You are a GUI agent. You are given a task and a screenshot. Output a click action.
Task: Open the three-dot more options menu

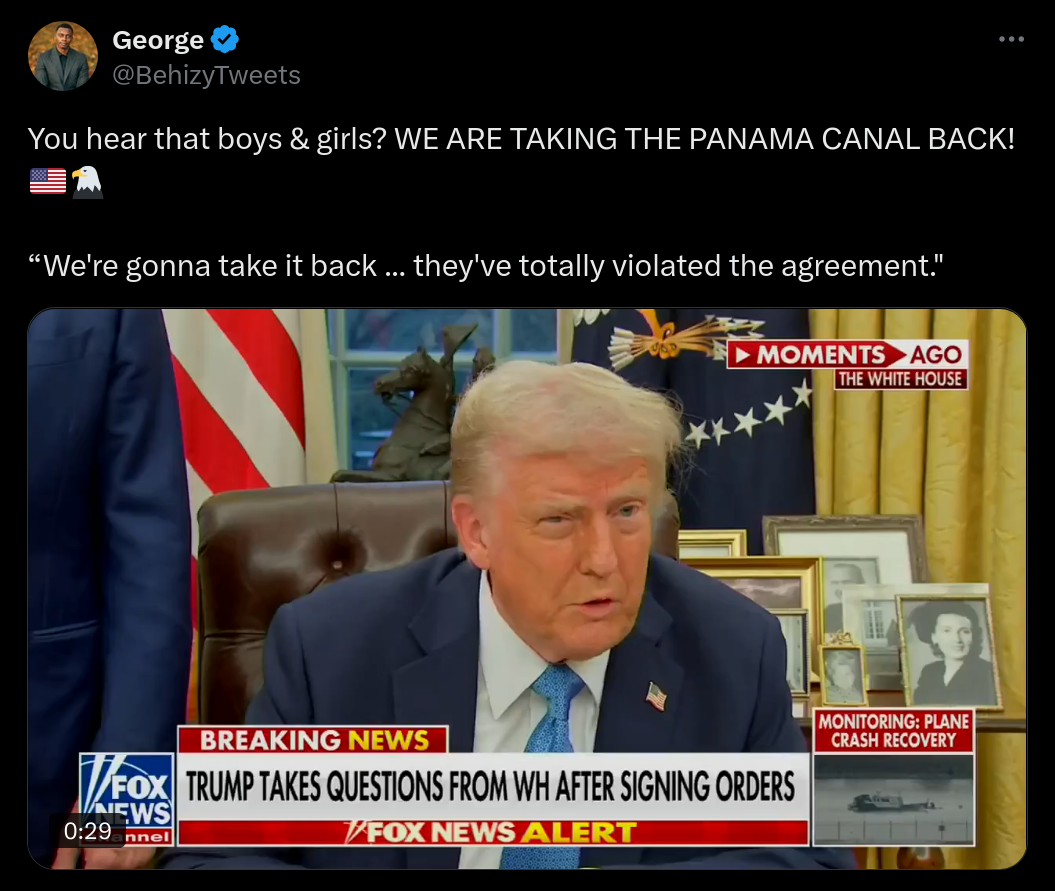(x=1011, y=40)
